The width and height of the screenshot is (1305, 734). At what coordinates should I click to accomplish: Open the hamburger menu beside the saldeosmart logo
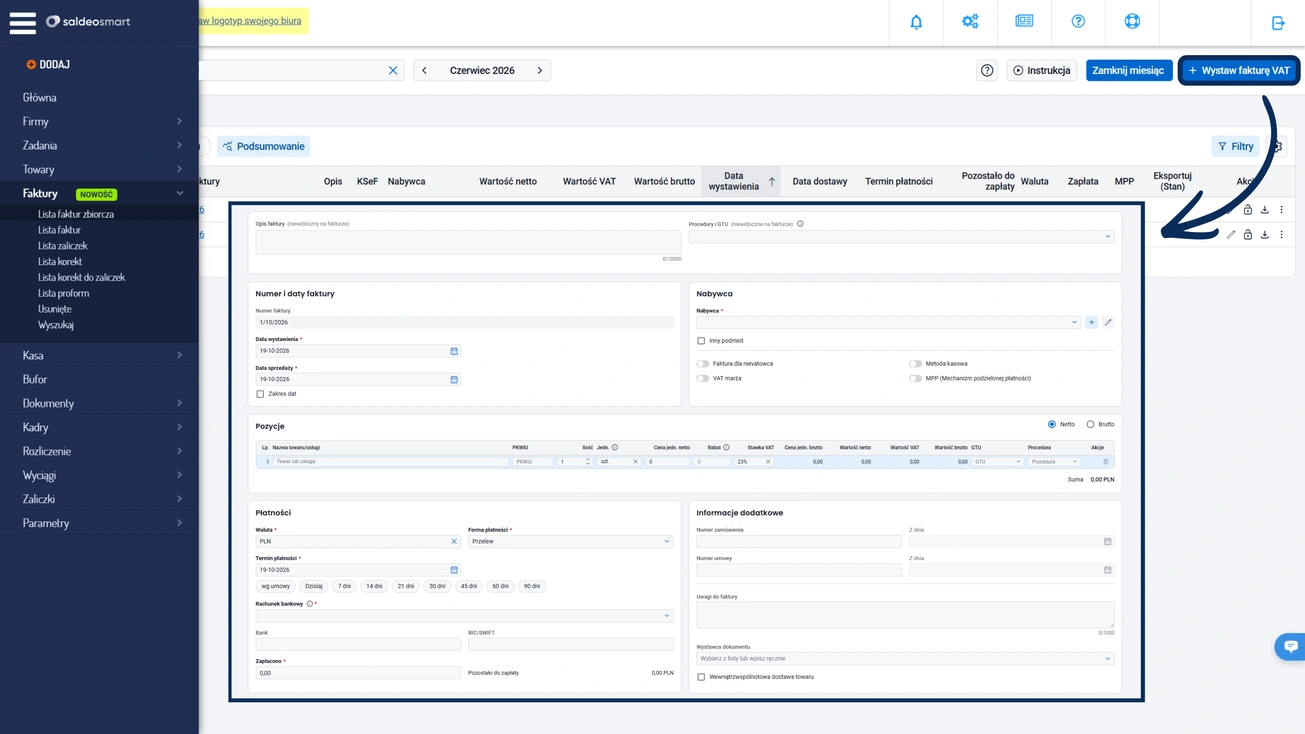point(22,22)
